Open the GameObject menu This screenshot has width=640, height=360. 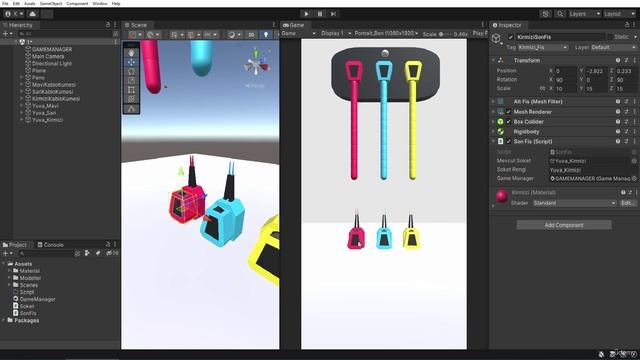click(x=51, y=3)
